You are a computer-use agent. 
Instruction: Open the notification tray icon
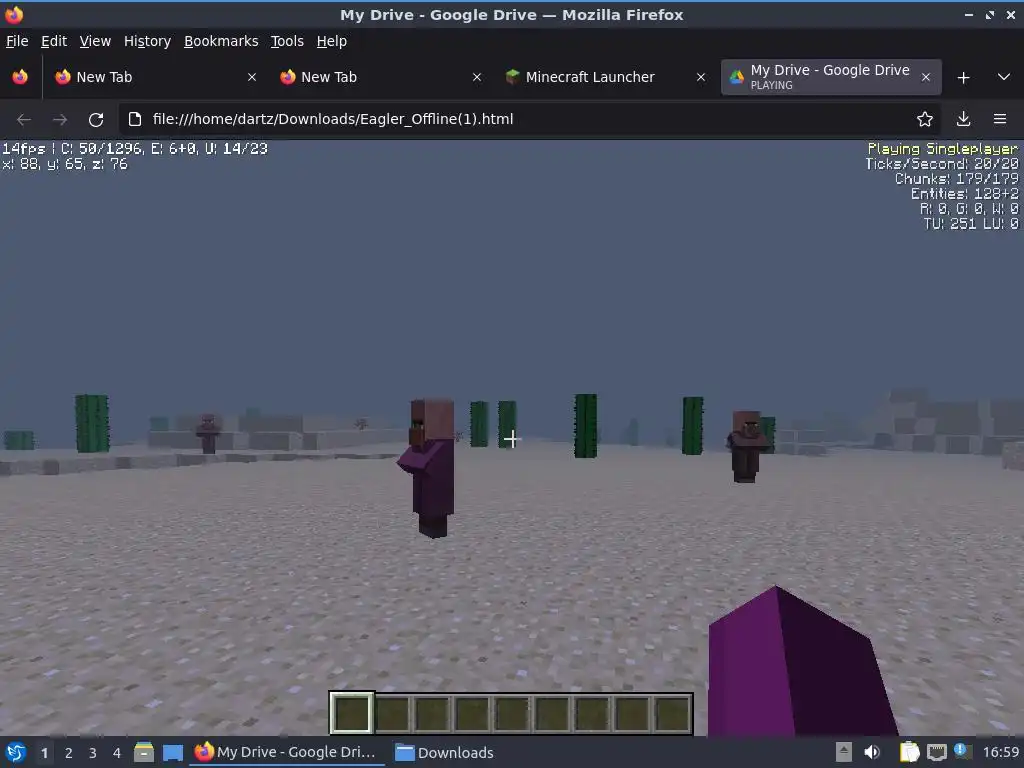click(961, 750)
